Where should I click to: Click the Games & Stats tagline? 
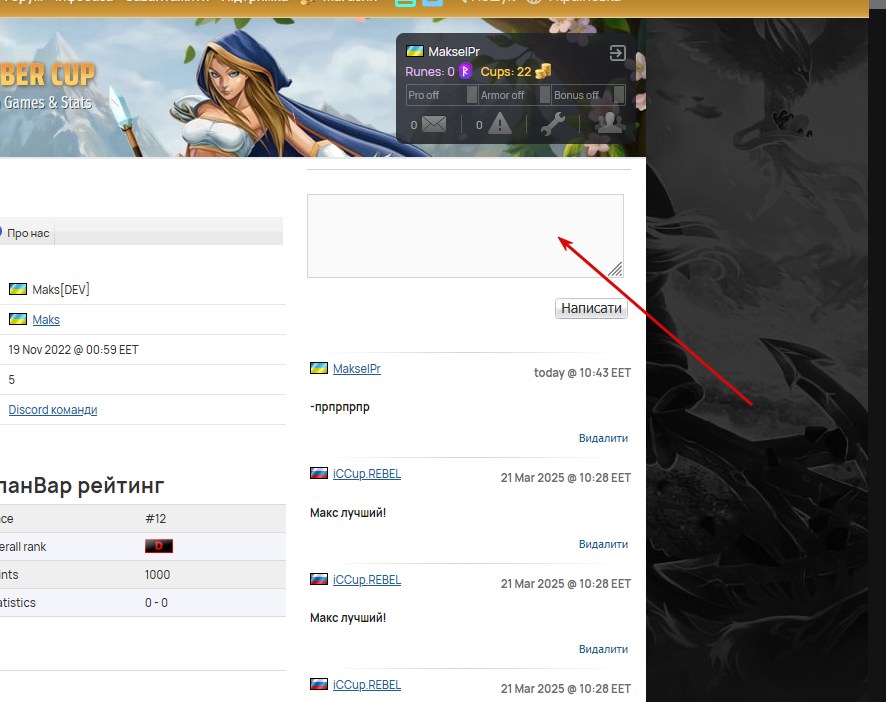coord(47,102)
